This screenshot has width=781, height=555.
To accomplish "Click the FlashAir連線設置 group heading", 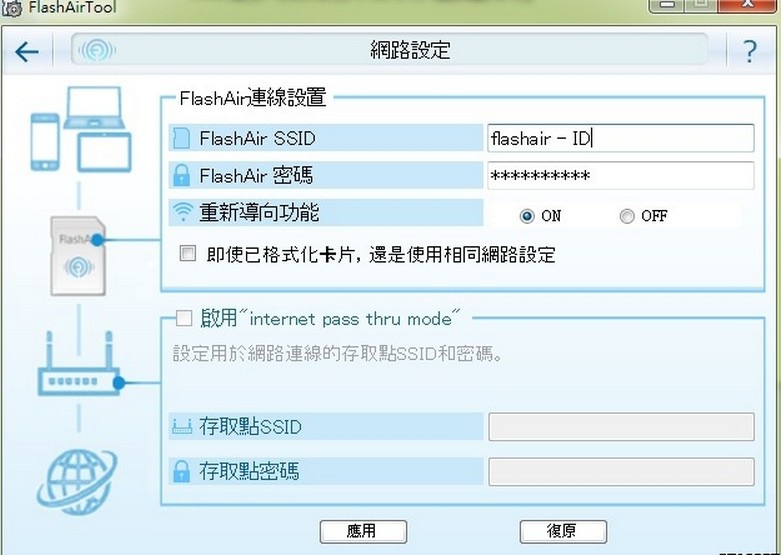I will pyautogui.click(x=253, y=98).
